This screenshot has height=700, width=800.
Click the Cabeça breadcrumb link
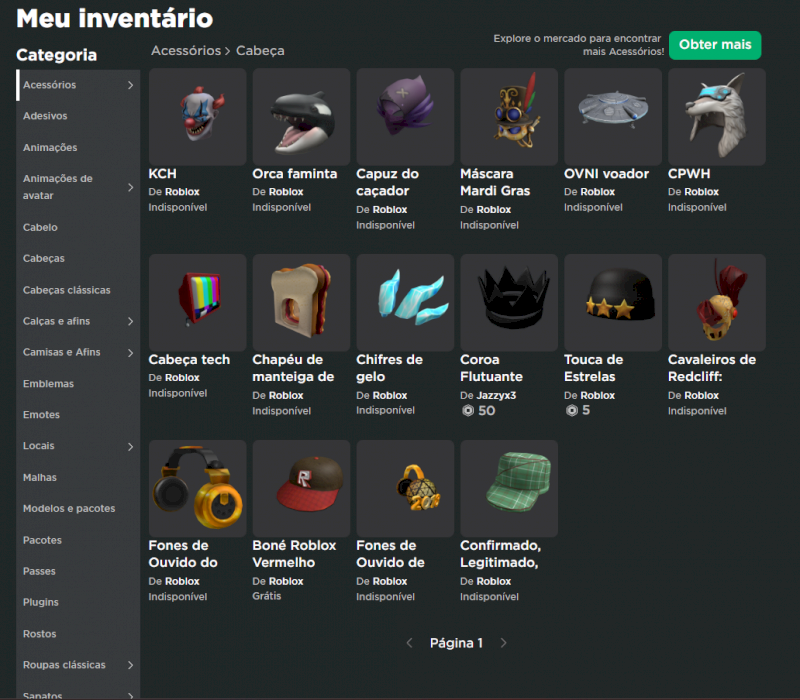(x=260, y=51)
